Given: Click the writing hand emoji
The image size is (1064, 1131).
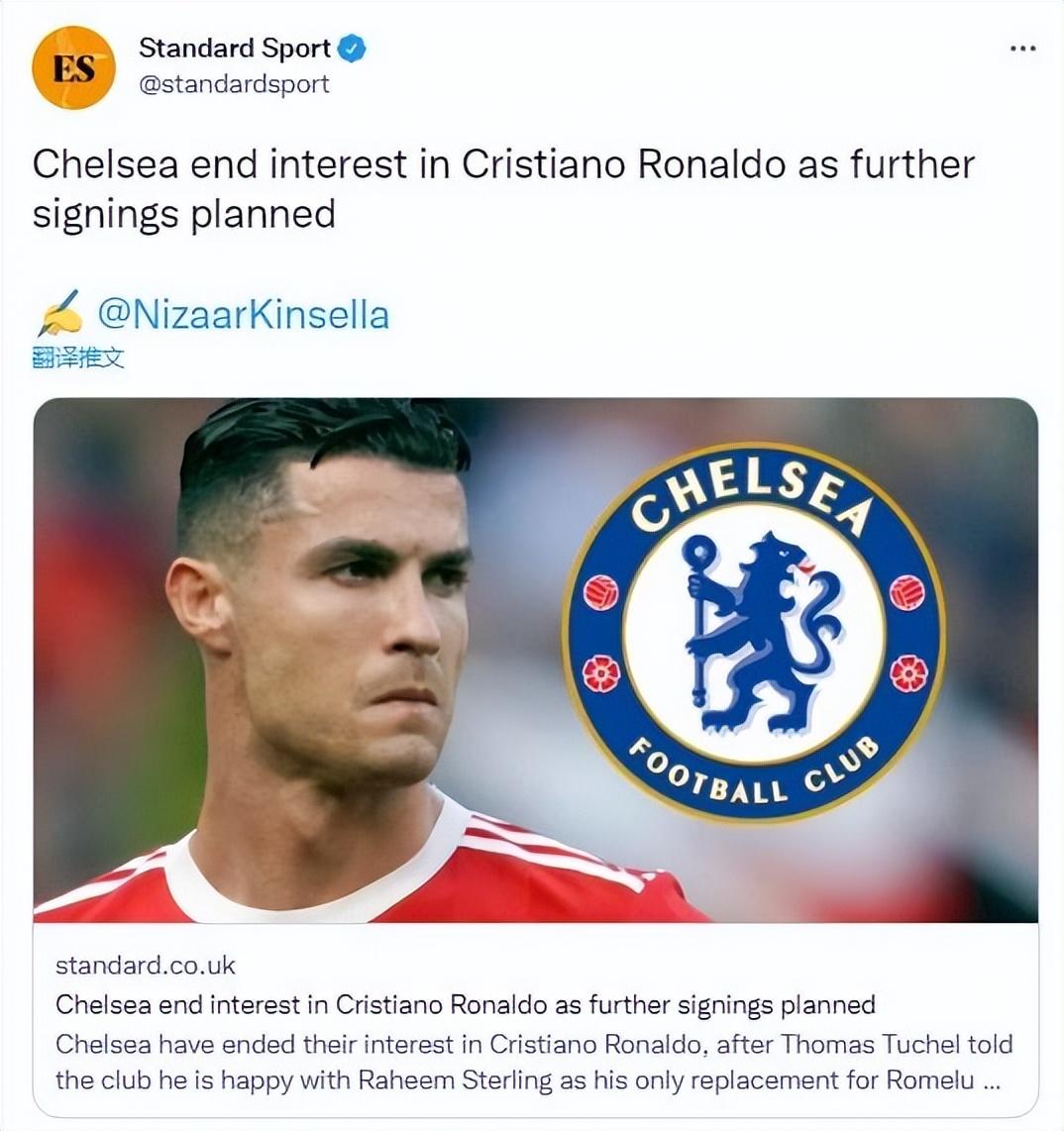Looking at the screenshot, I should 59,315.
